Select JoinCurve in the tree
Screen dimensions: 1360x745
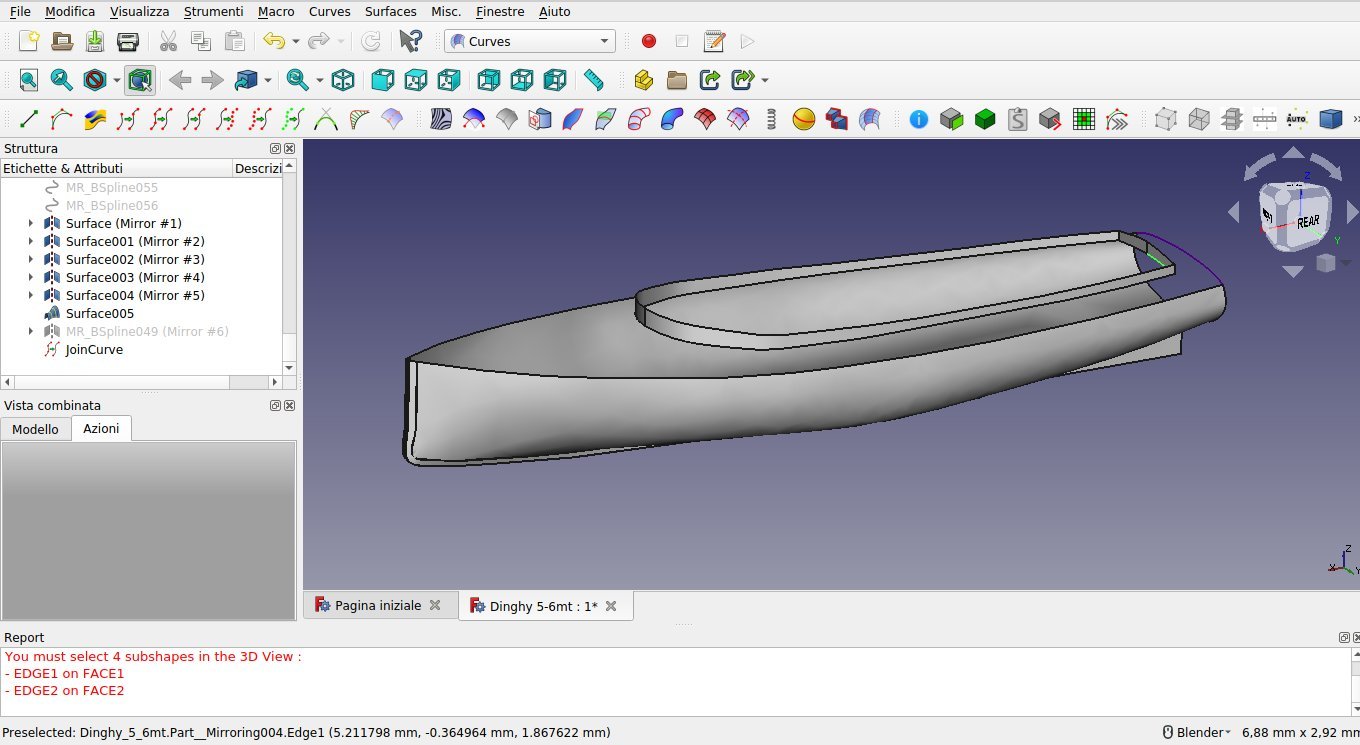pyautogui.click(x=94, y=349)
